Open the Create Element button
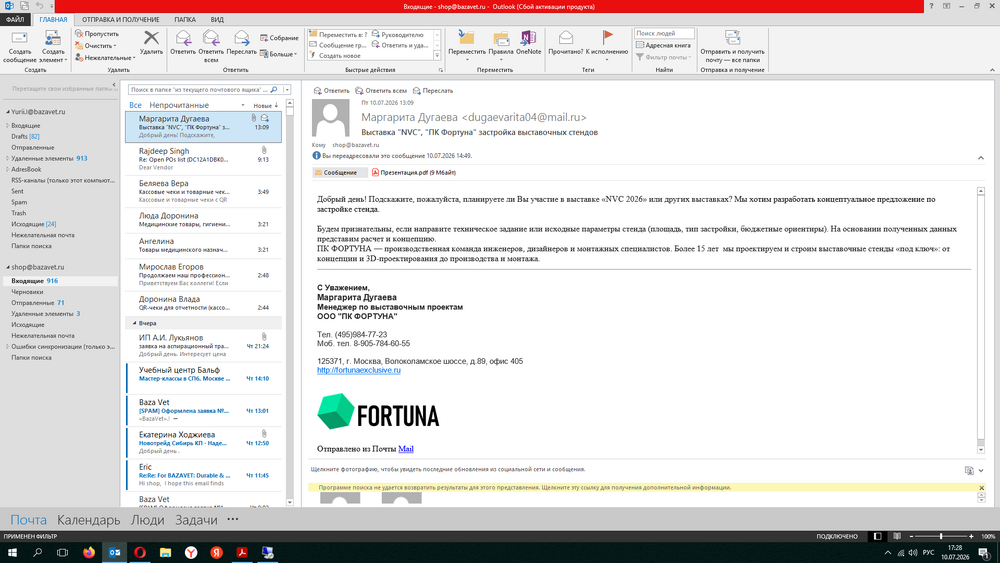 tap(53, 47)
